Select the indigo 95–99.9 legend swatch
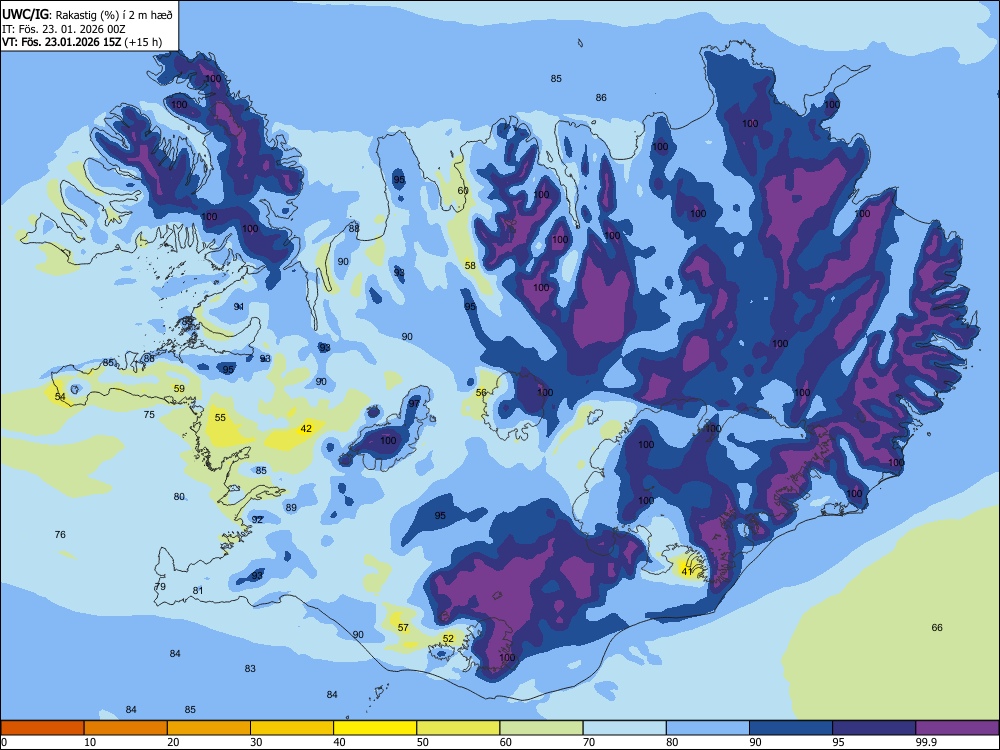Image resolution: width=1000 pixels, height=750 pixels. pyautogui.click(x=874, y=728)
